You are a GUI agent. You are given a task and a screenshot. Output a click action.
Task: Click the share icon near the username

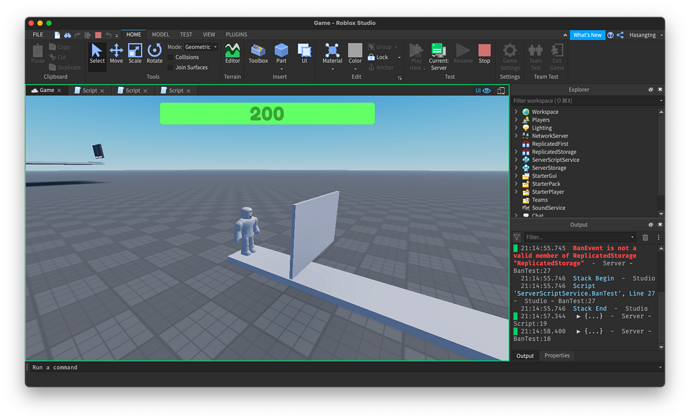click(x=620, y=35)
